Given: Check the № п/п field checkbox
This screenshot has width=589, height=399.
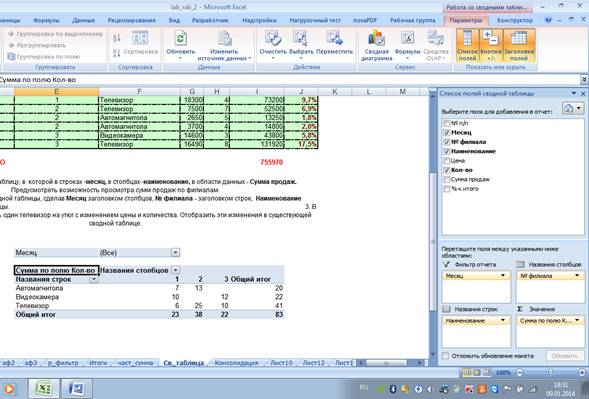Looking at the screenshot, I should tap(447, 123).
